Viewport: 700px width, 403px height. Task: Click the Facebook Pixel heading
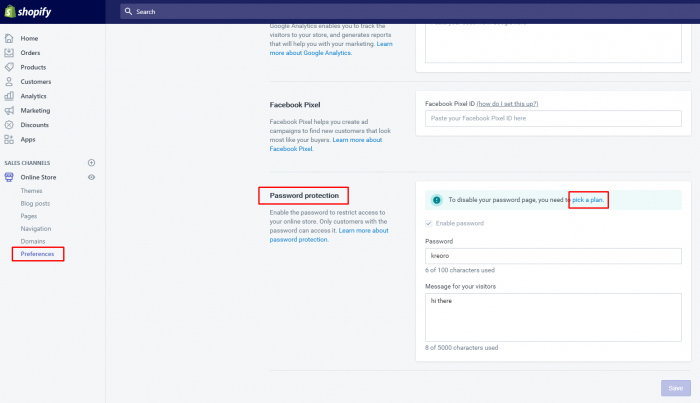click(295, 105)
